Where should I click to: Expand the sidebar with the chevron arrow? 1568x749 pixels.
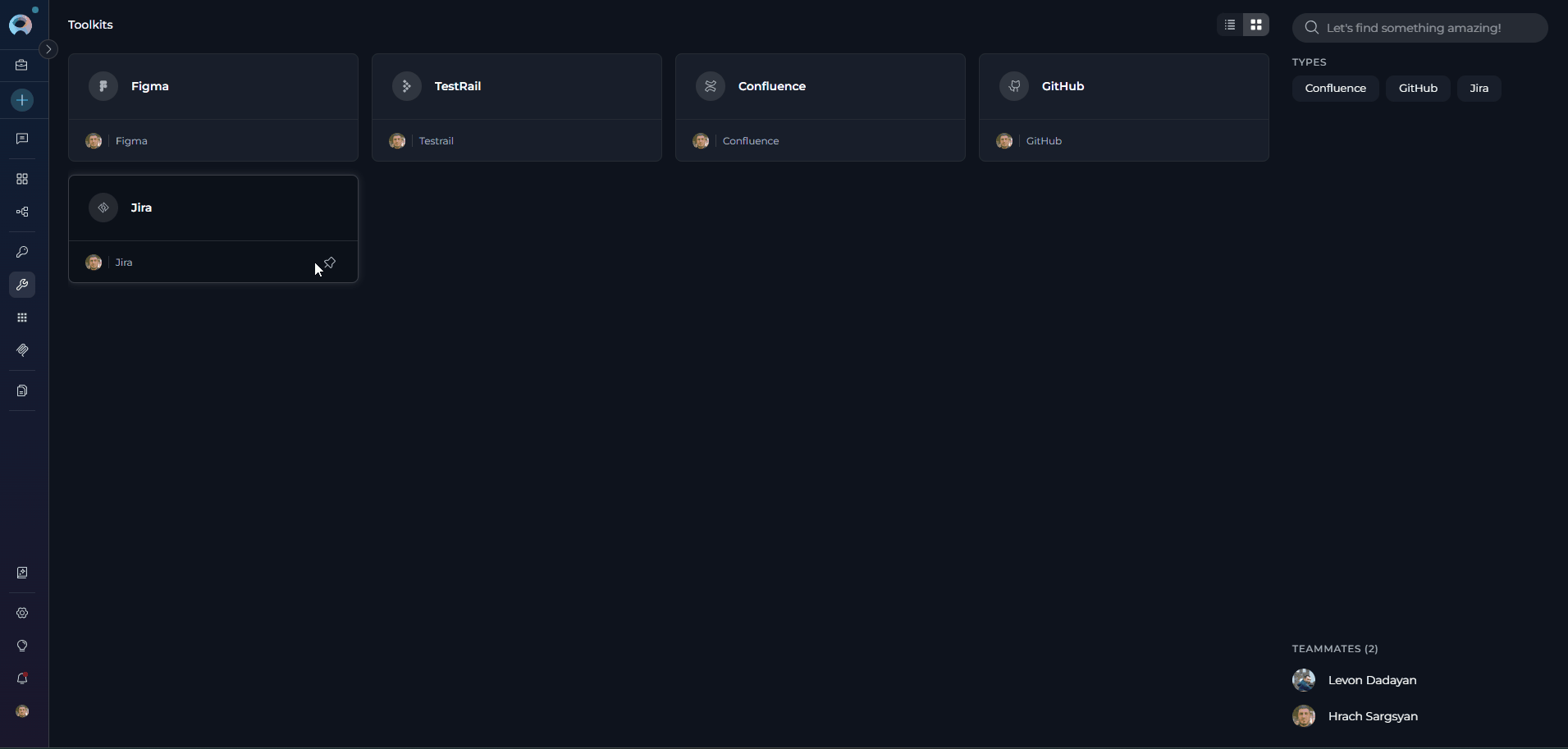(48, 49)
